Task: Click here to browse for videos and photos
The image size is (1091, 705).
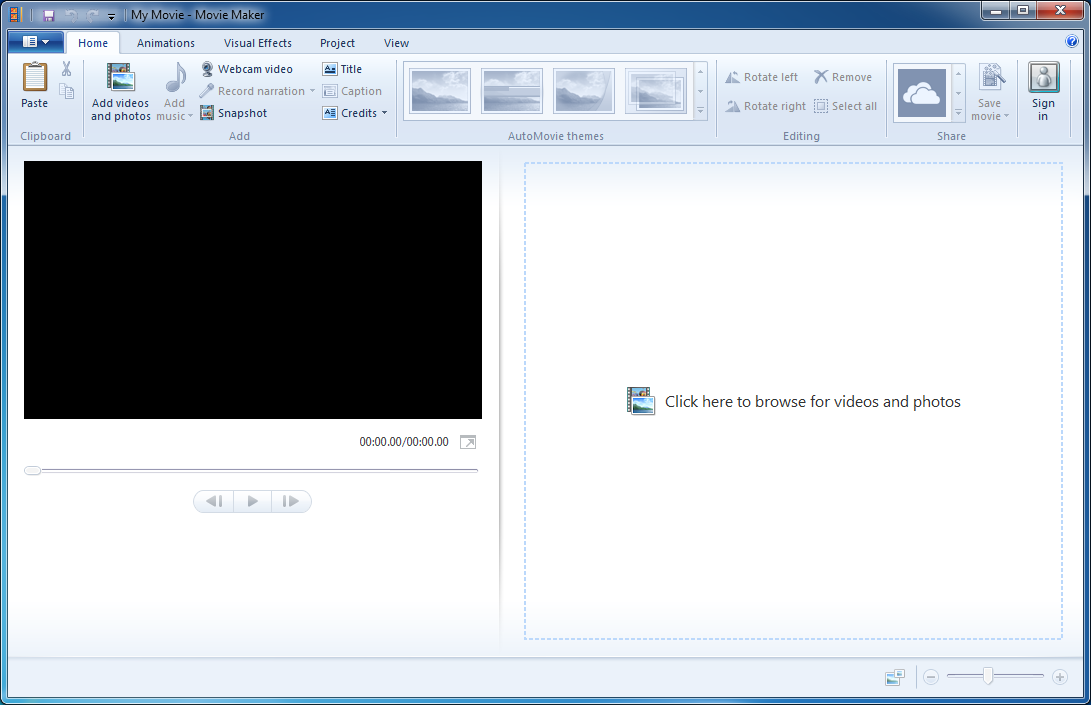Action: (793, 402)
